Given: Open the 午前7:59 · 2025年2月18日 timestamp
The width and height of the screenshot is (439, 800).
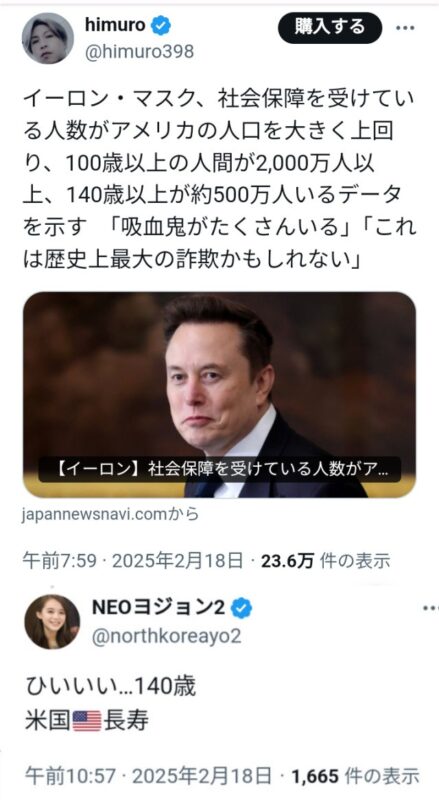Looking at the screenshot, I should click(x=133, y=561).
